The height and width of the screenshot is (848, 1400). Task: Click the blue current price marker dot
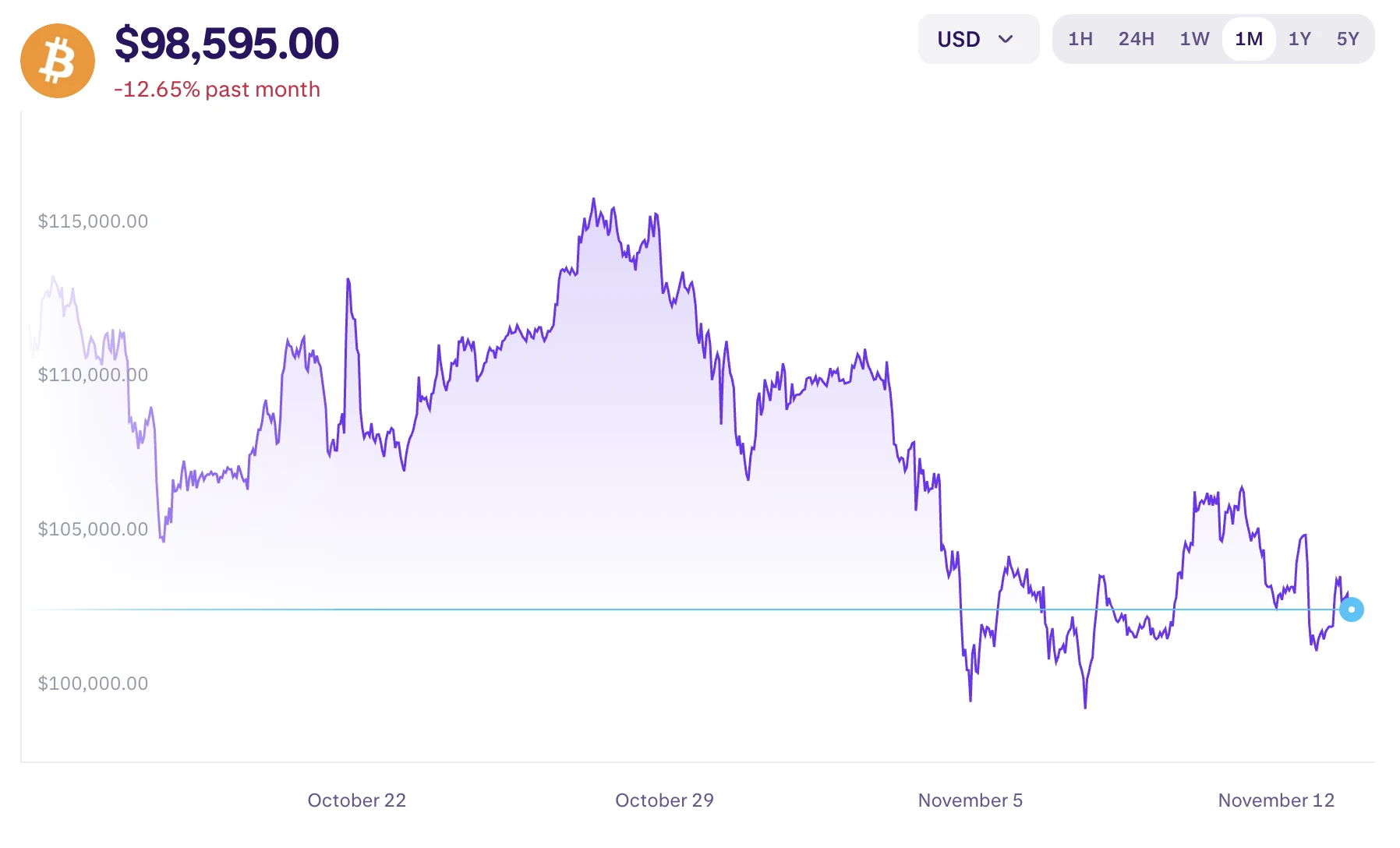1352,610
